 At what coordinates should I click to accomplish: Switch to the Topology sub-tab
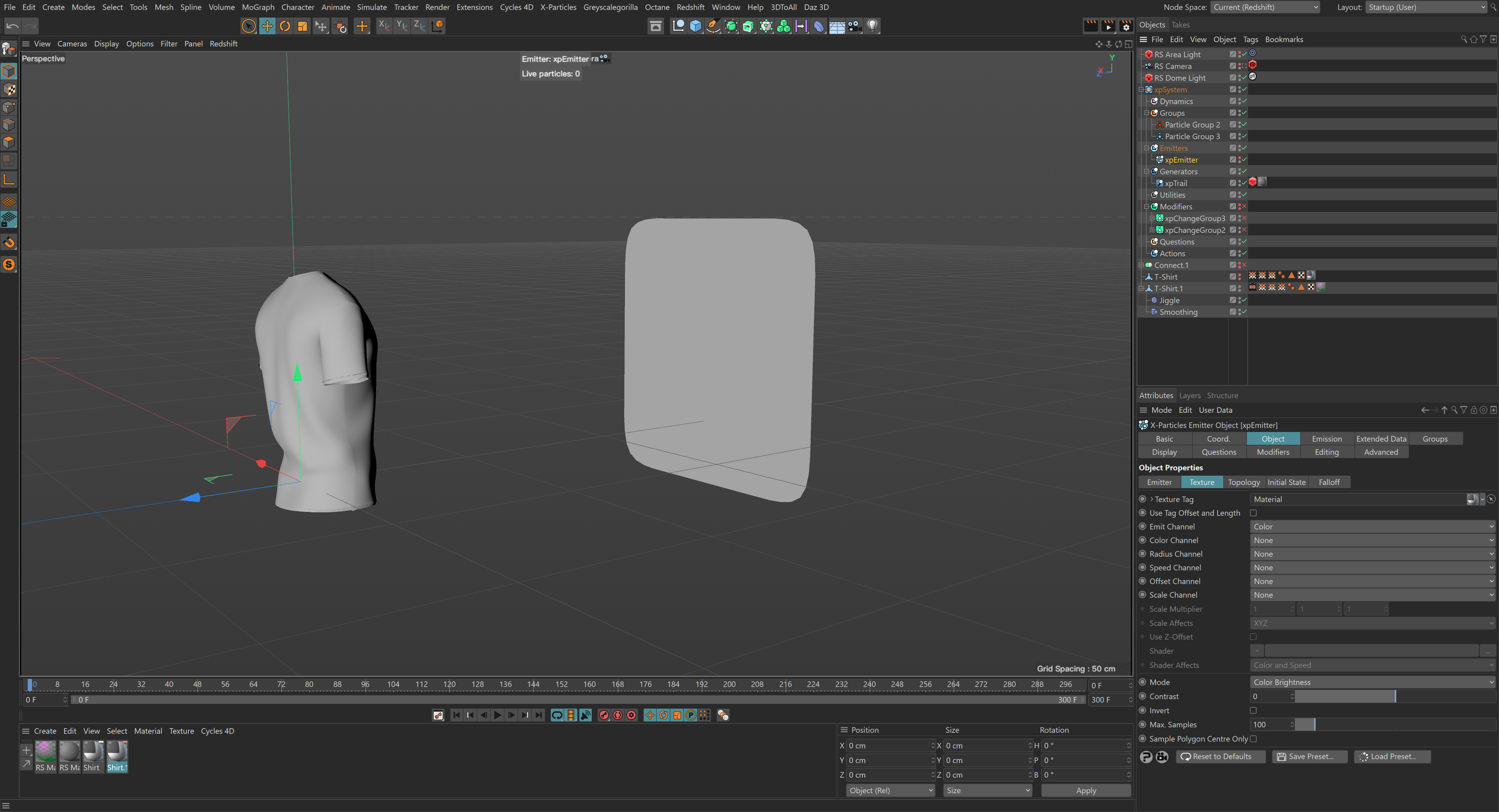click(x=1244, y=482)
